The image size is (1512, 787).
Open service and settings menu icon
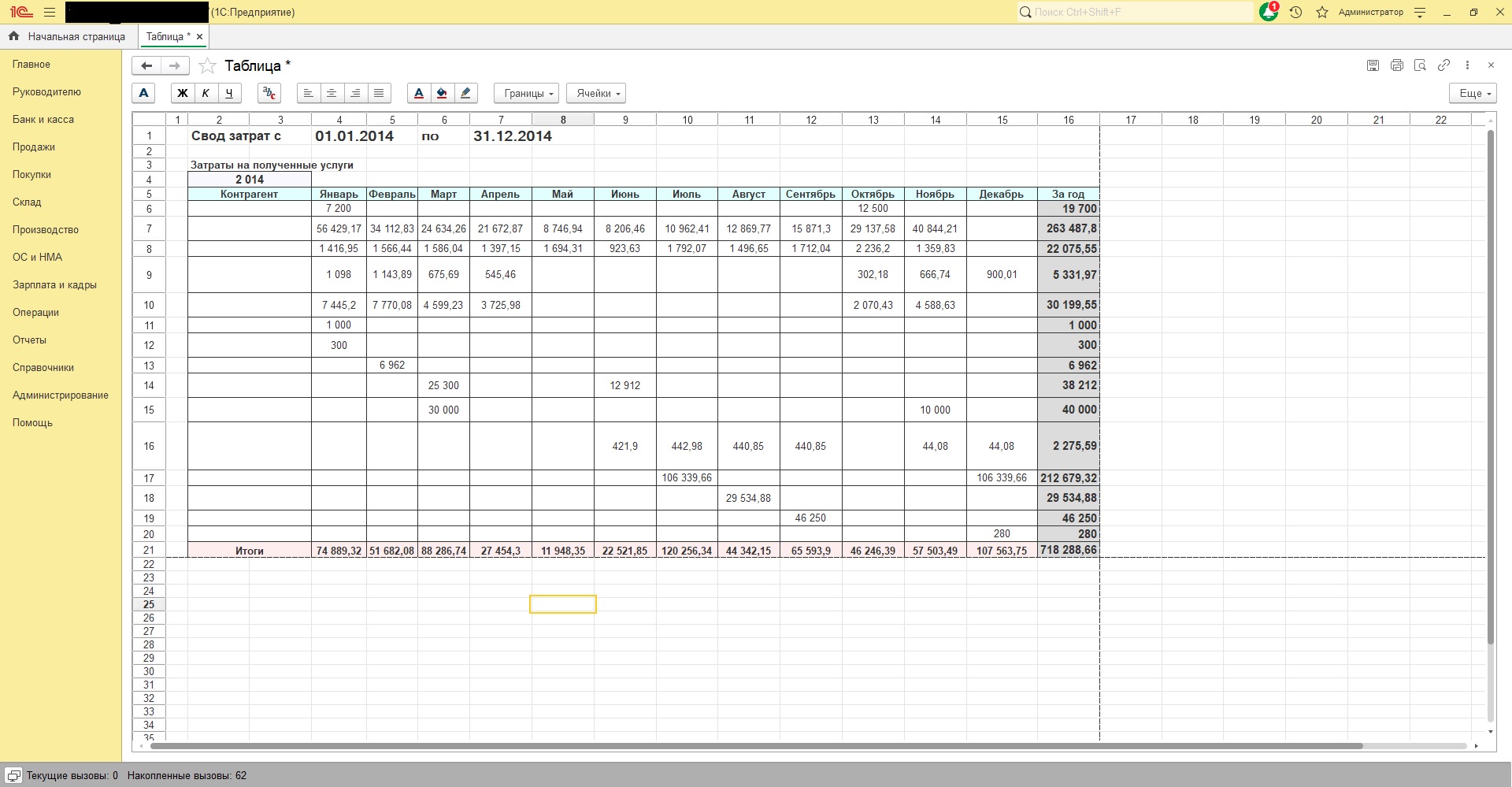(x=1420, y=13)
